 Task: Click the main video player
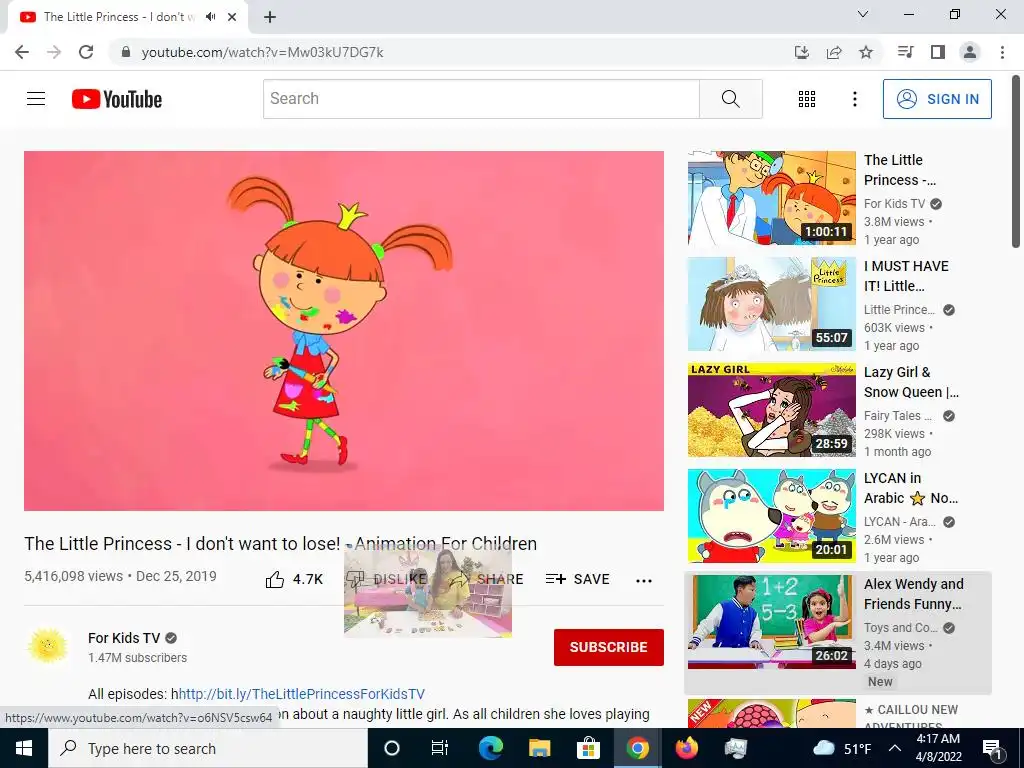pyautogui.click(x=344, y=330)
